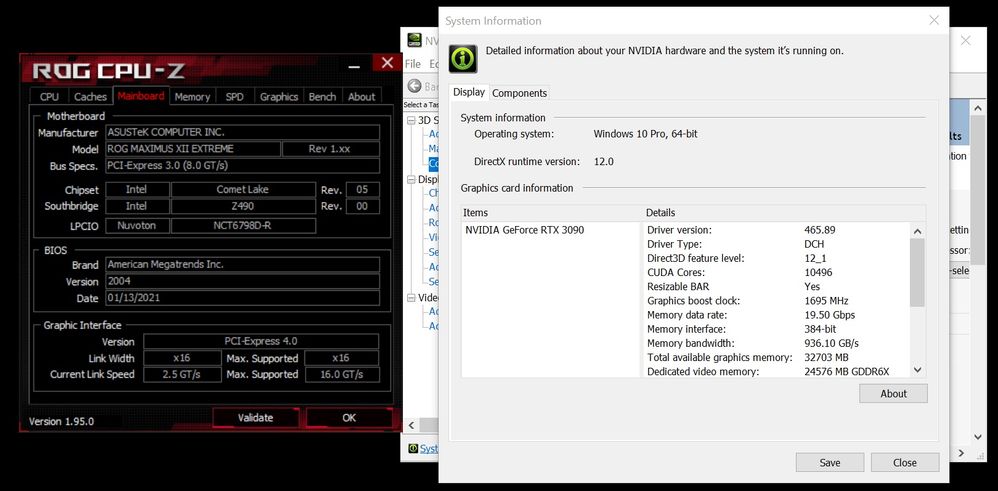This screenshot has height=491, width=998.
Task: Close the NVIDIA Control Panel window
Action: pyautogui.click(x=966, y=41)
